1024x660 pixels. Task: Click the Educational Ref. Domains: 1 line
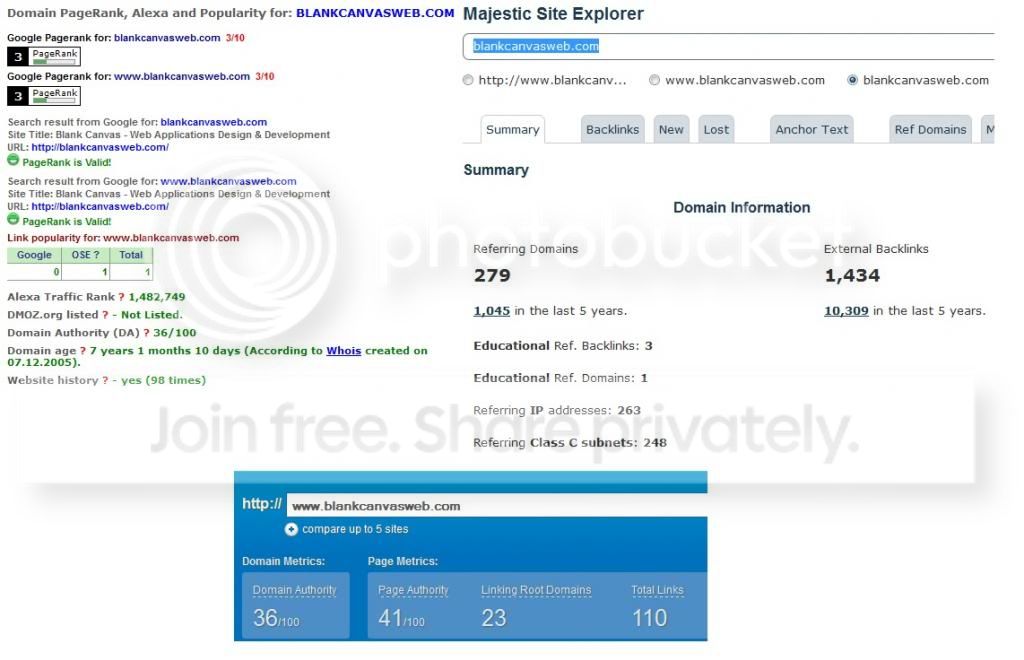coord(560,378)
